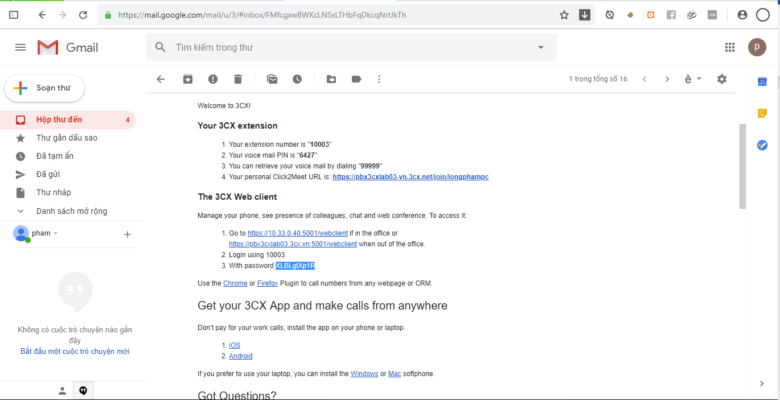The image size is (780, 400).
Task: Open the Gmail main menu hamburger
Action: (20, 47)
